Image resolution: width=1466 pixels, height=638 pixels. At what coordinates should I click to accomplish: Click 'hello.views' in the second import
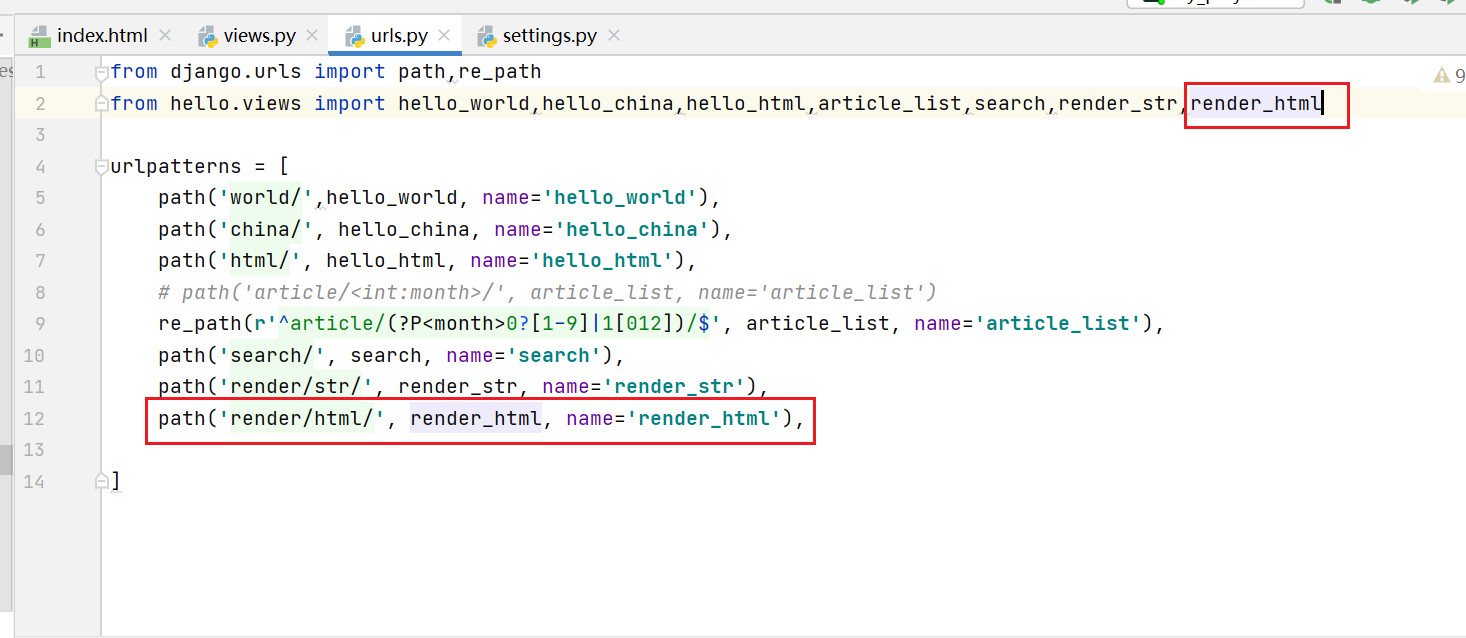click(x=236, y=103)
